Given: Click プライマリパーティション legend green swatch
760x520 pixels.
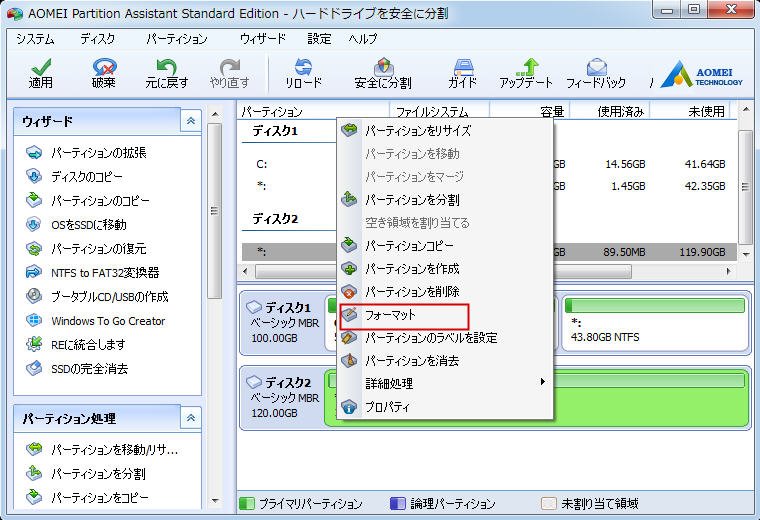Looking at the screenshot, I should (x=247, y=504).
